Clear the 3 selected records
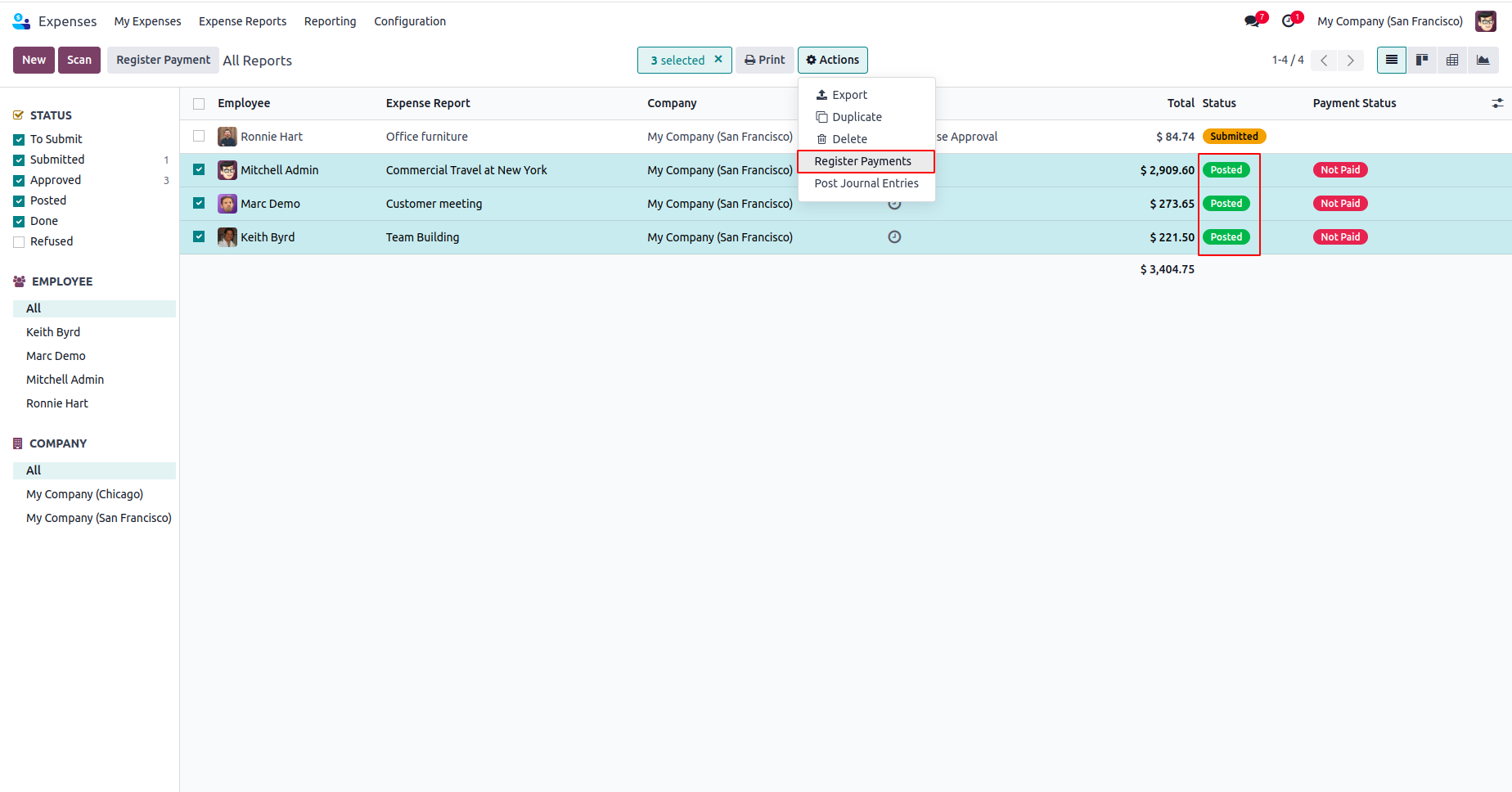This screenshot has height=792, width=1512. point(718,59)
